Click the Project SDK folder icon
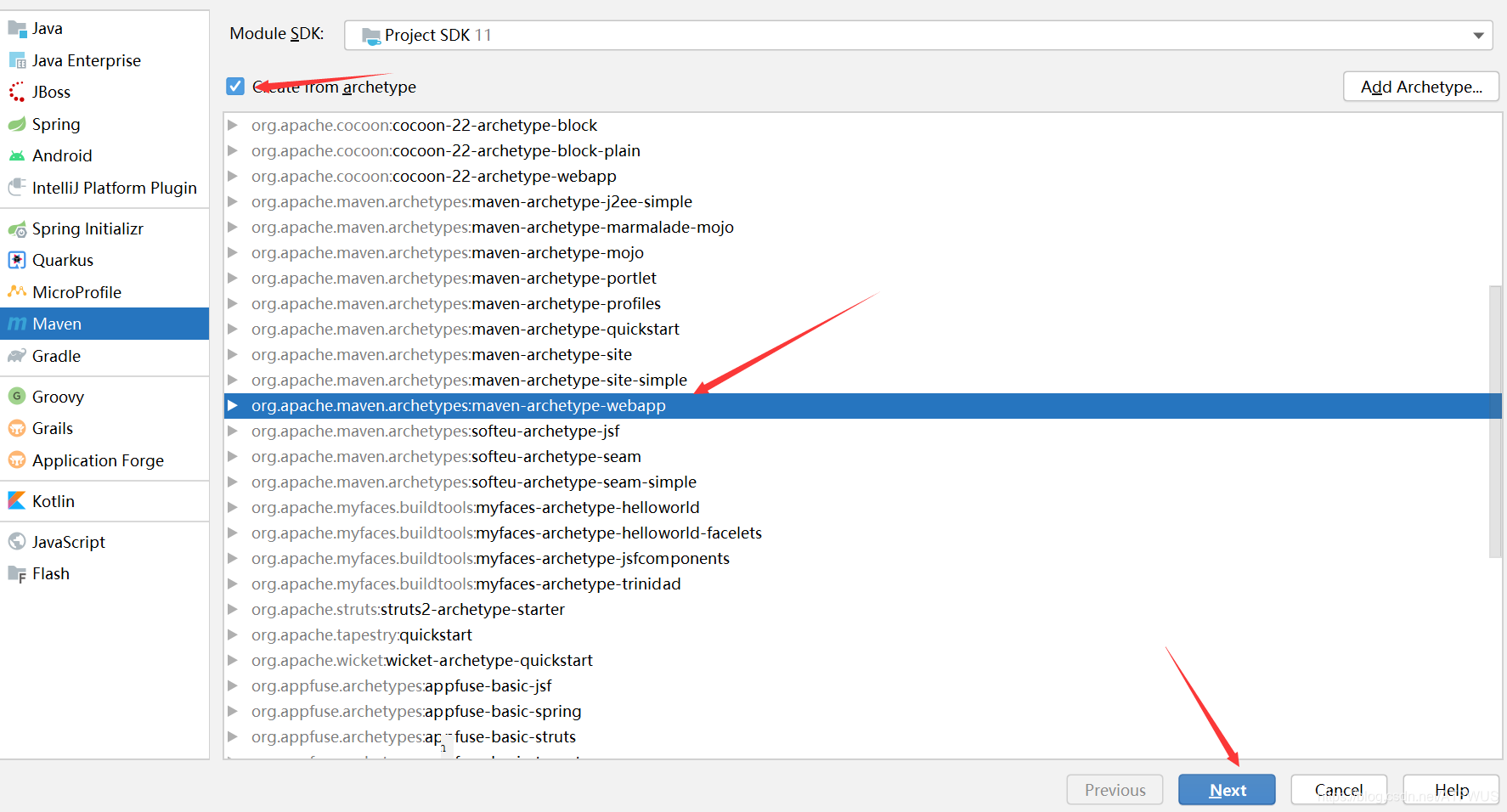 [x=371, y=36]
